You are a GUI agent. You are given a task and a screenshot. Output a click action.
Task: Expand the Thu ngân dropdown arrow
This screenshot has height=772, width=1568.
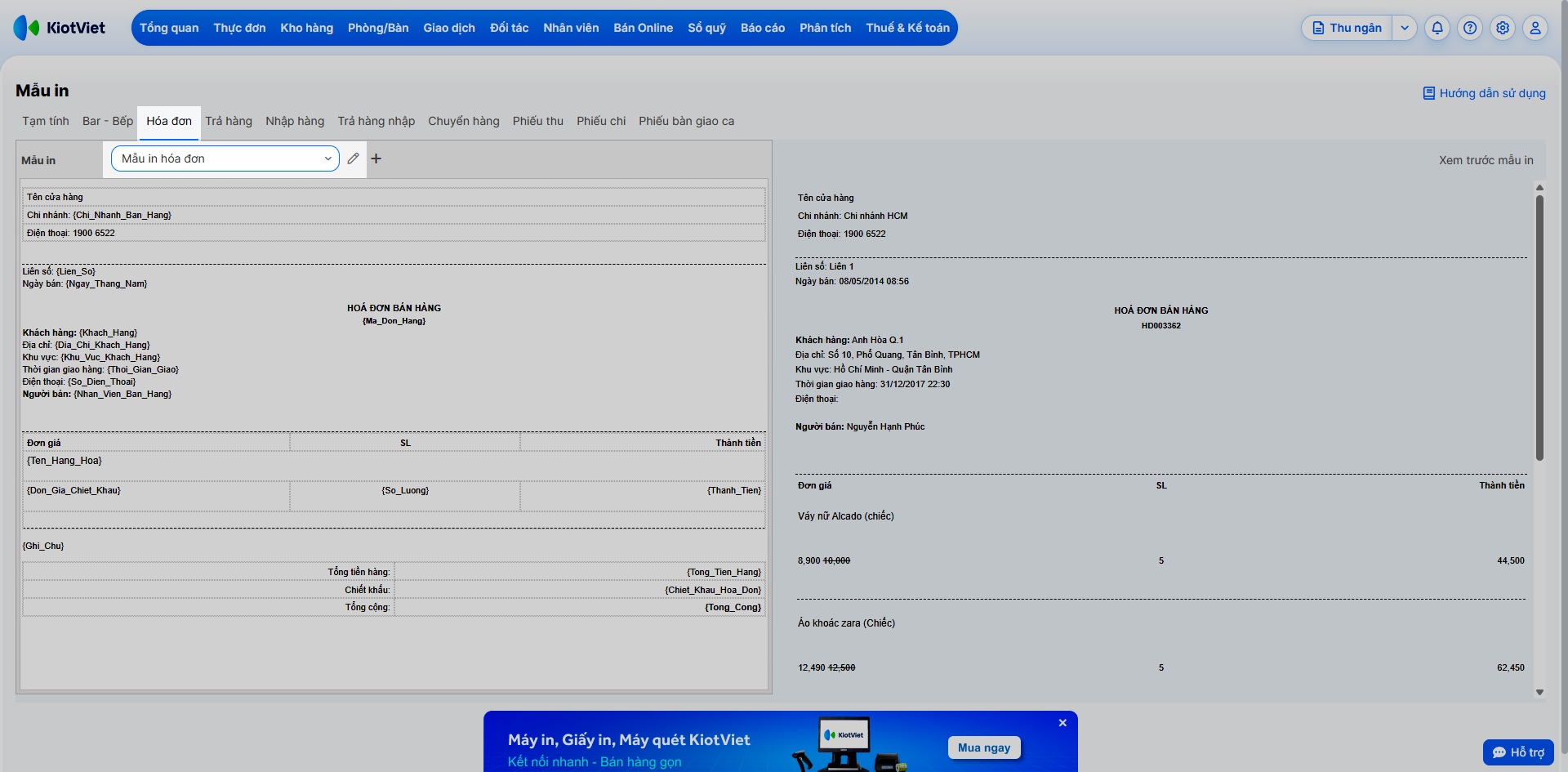point(1405,28)
